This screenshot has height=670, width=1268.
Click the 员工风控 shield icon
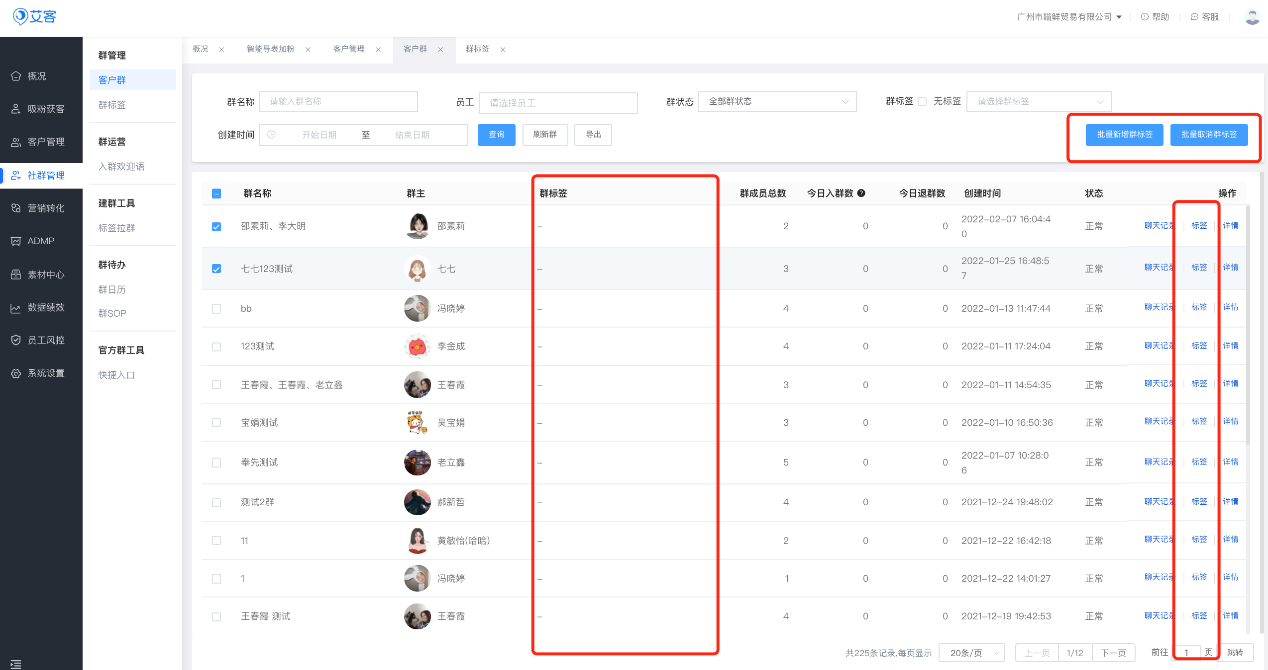coord(15,340)
